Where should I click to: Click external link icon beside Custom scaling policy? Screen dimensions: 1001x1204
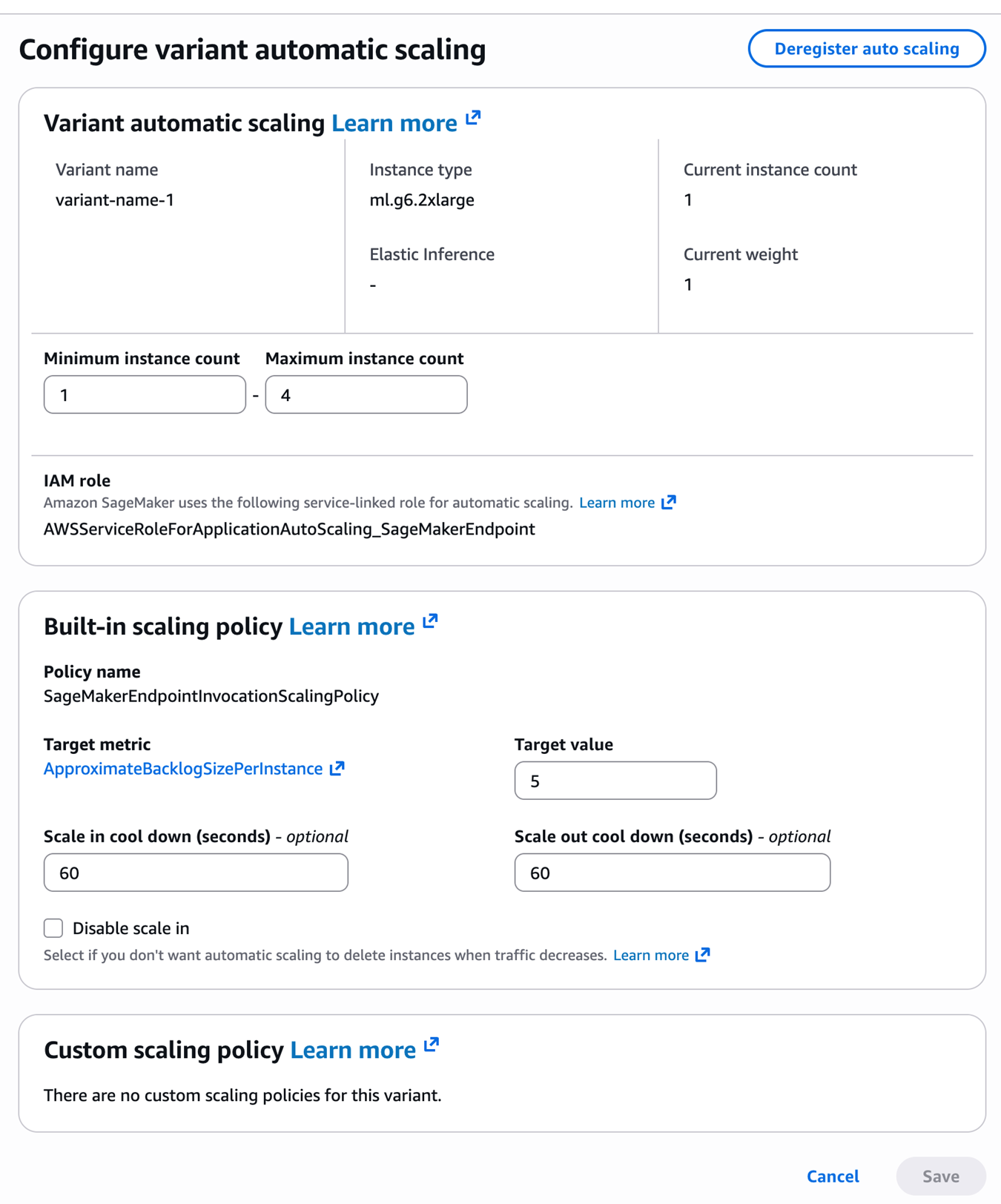click(x=432, y=1045)
